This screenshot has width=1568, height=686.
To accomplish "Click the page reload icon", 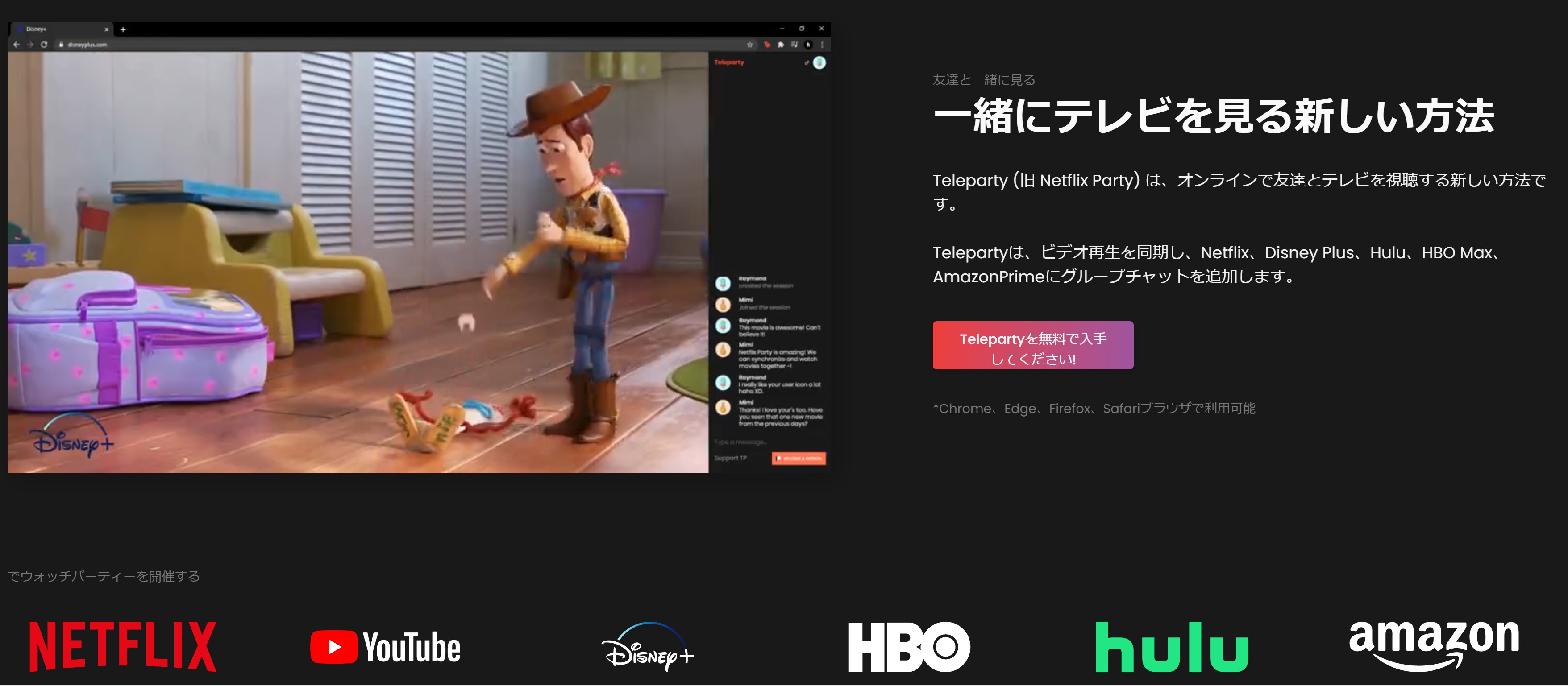I will pos(44,45).
